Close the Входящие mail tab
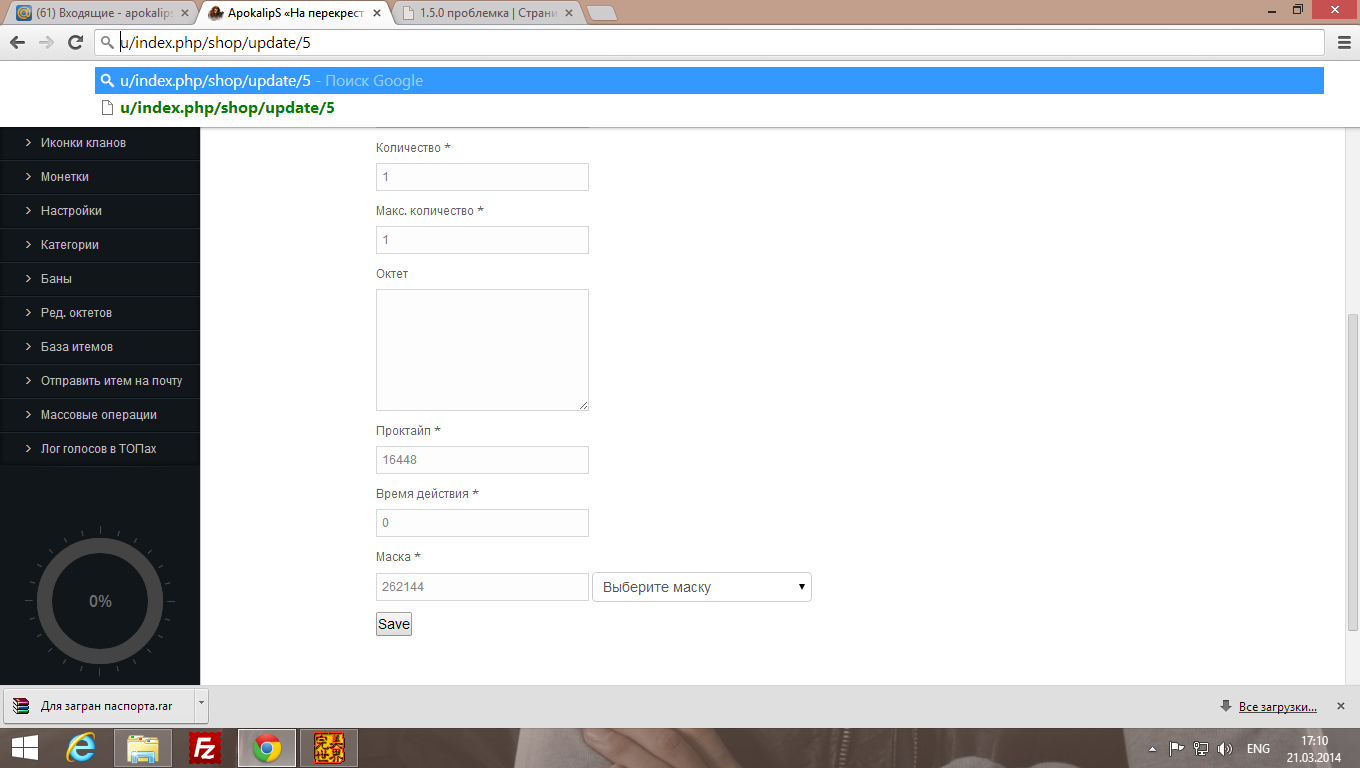1360x768 pixels. pyautogui.click(x=185, y=13)
